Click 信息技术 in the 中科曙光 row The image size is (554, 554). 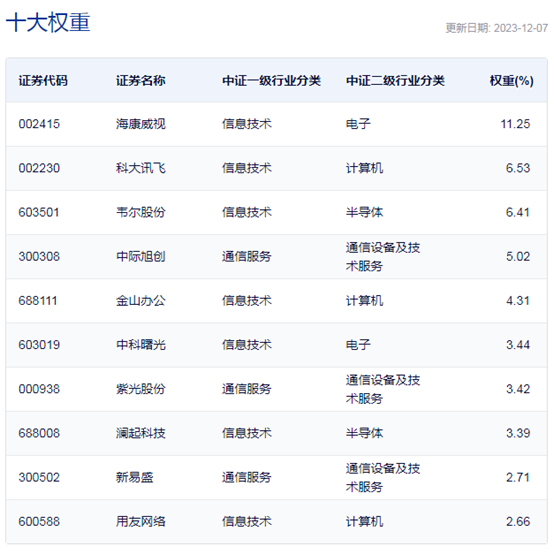[247, 345]
